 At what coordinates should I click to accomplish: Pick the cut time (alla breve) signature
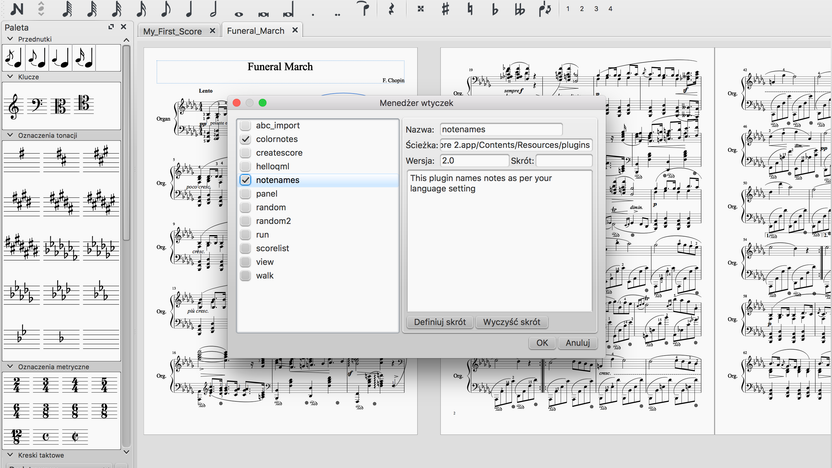point(75,437)
